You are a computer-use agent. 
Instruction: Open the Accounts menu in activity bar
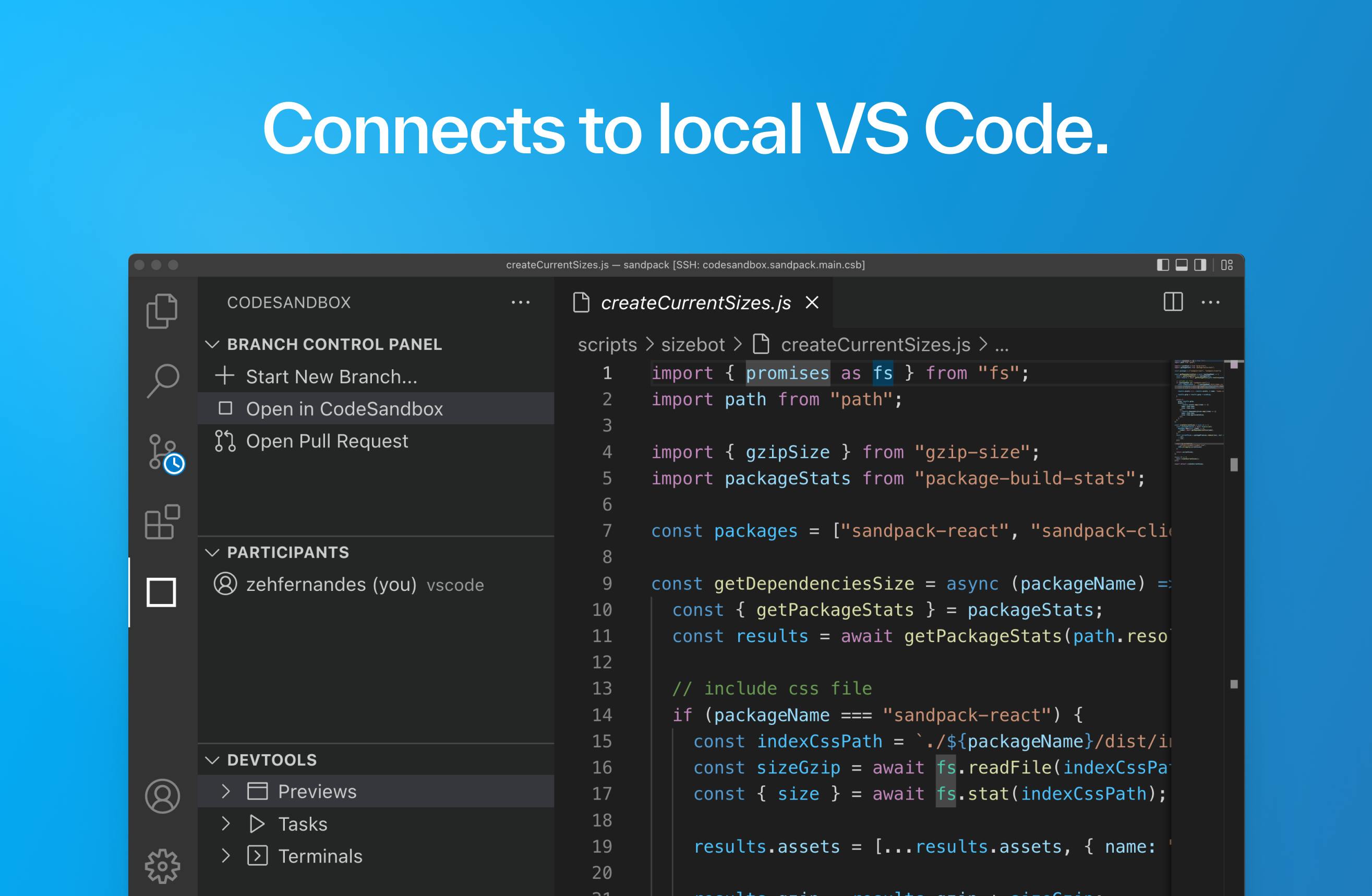click(162, 796)
